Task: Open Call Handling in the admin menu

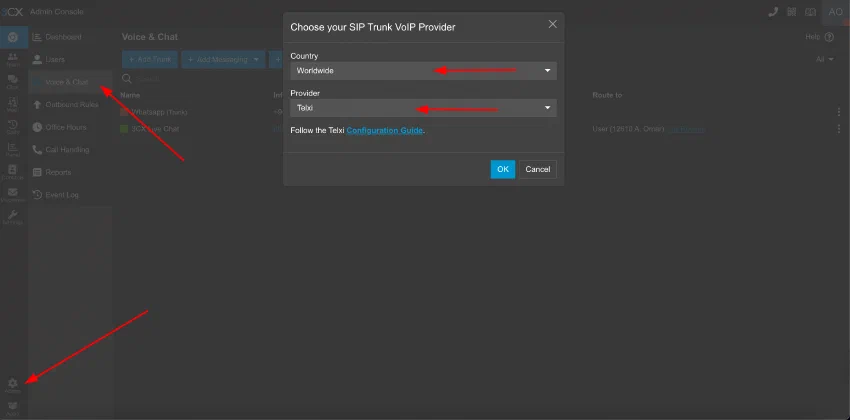Action: 70,150
